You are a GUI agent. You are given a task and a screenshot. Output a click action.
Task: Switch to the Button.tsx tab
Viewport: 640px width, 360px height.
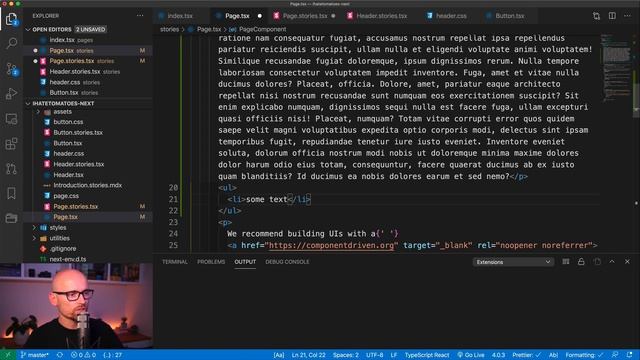[x=509, y=16]
